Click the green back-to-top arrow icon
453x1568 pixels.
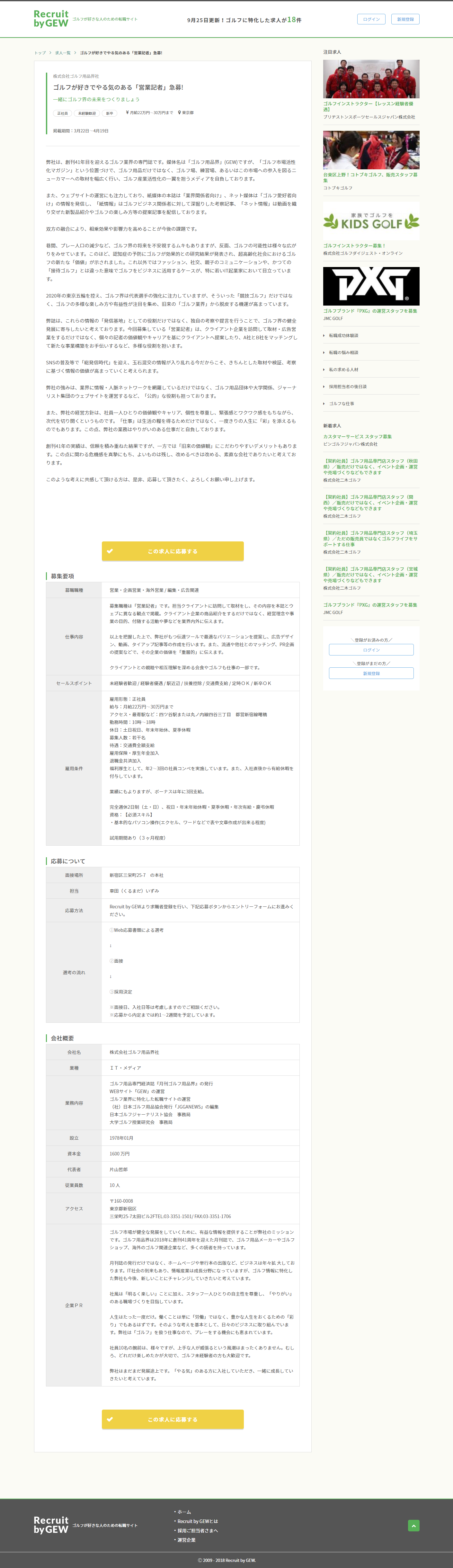point(413,1525)
